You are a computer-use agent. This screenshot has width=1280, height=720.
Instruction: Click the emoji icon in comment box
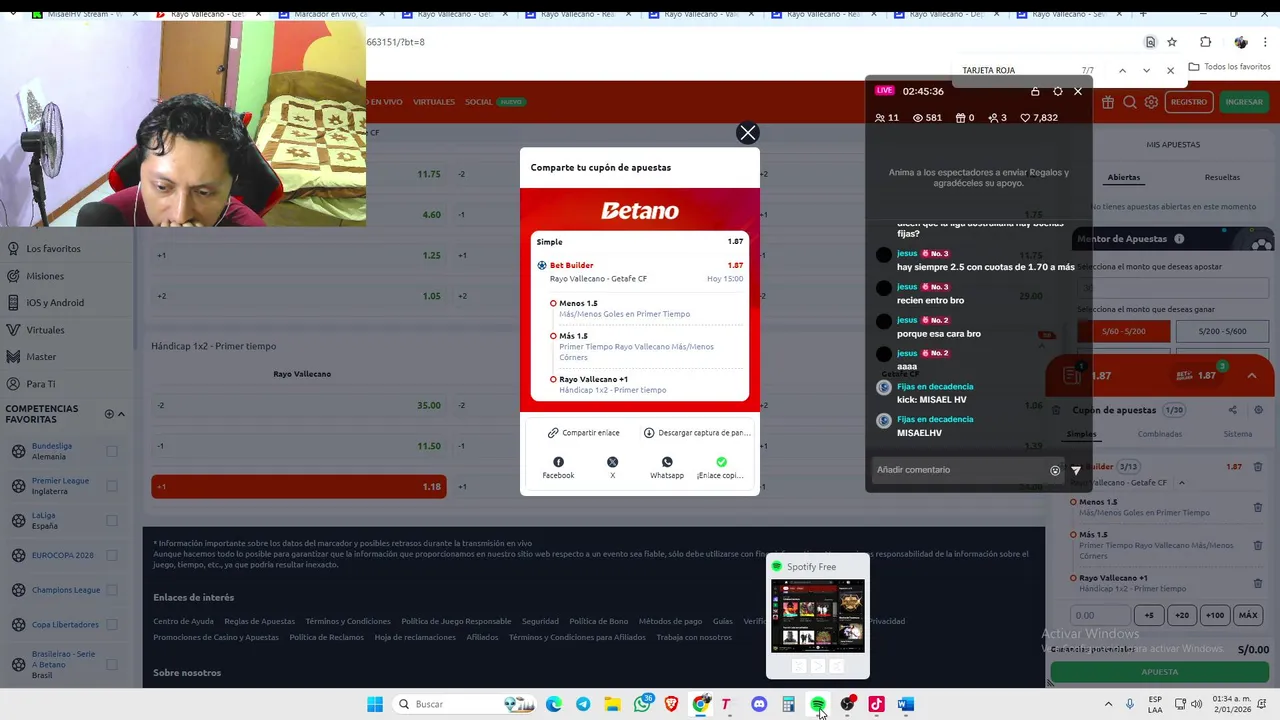[1055, 470]
